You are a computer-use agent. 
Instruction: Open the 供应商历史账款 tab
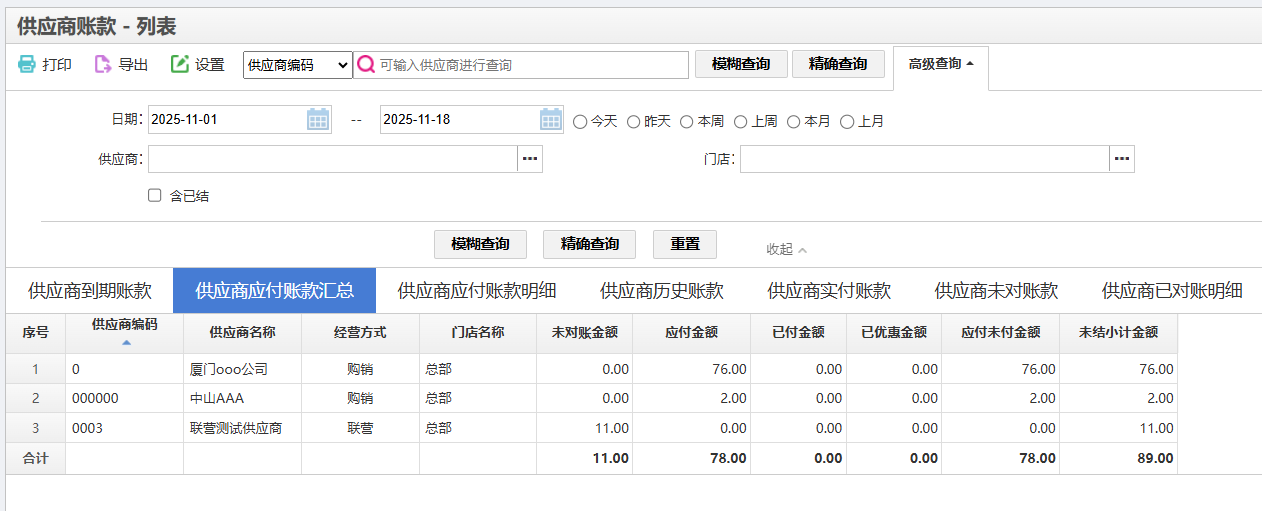[x=662, y=291]
